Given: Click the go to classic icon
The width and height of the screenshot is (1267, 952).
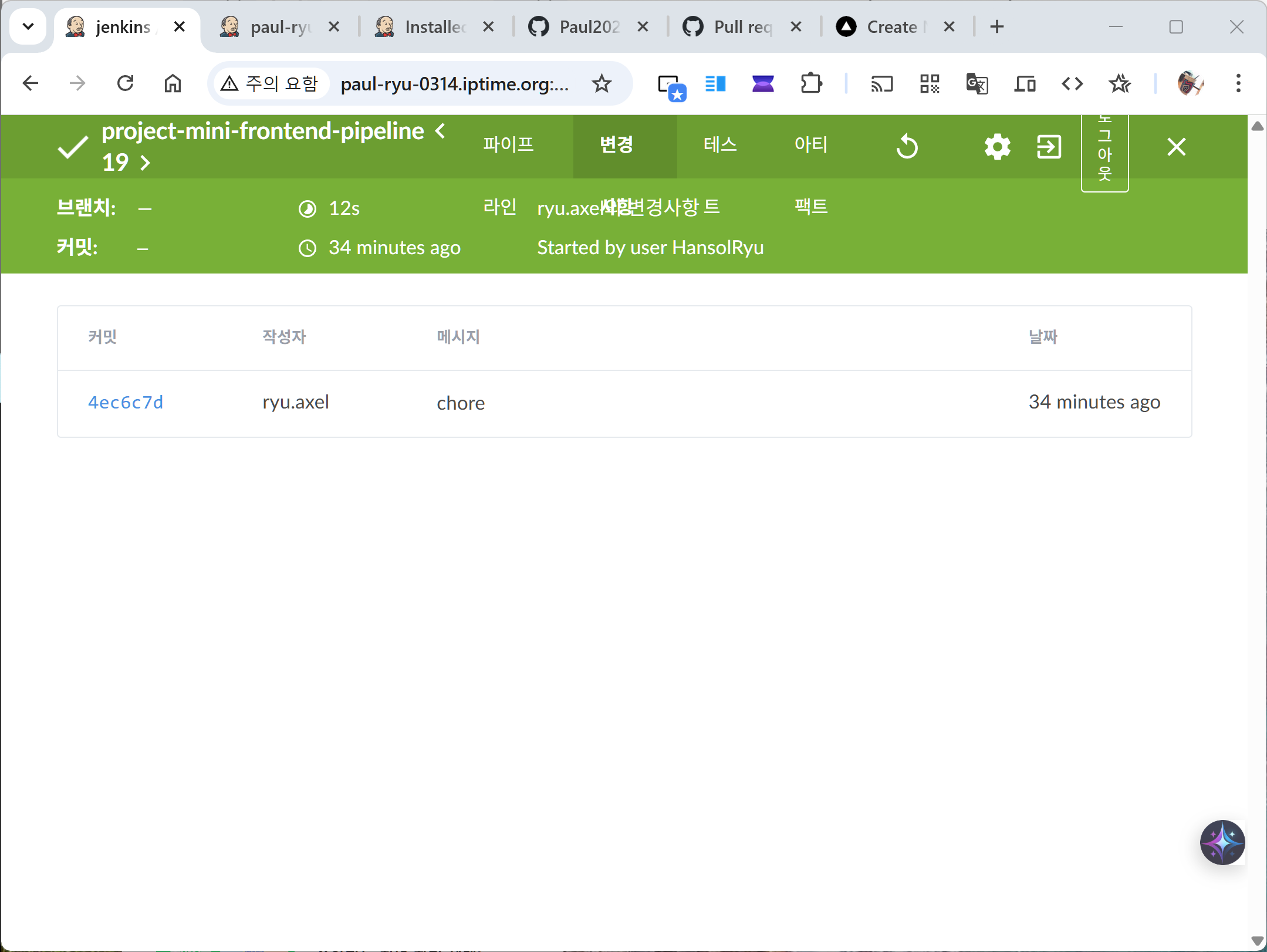Looking at the screenshot, I should point(1049,146).
